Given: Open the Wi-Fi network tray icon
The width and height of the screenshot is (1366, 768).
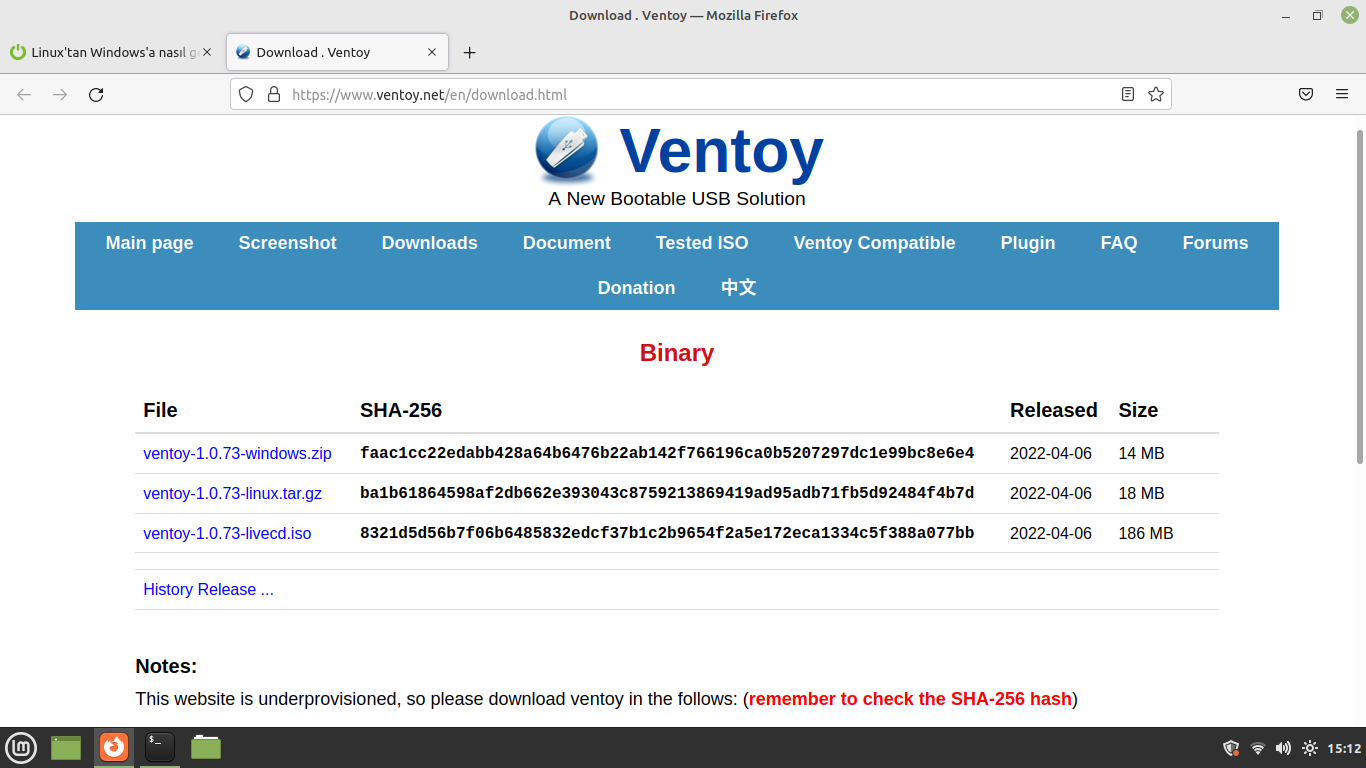Looking at the screenshot, I should [x=1258, y=748].
